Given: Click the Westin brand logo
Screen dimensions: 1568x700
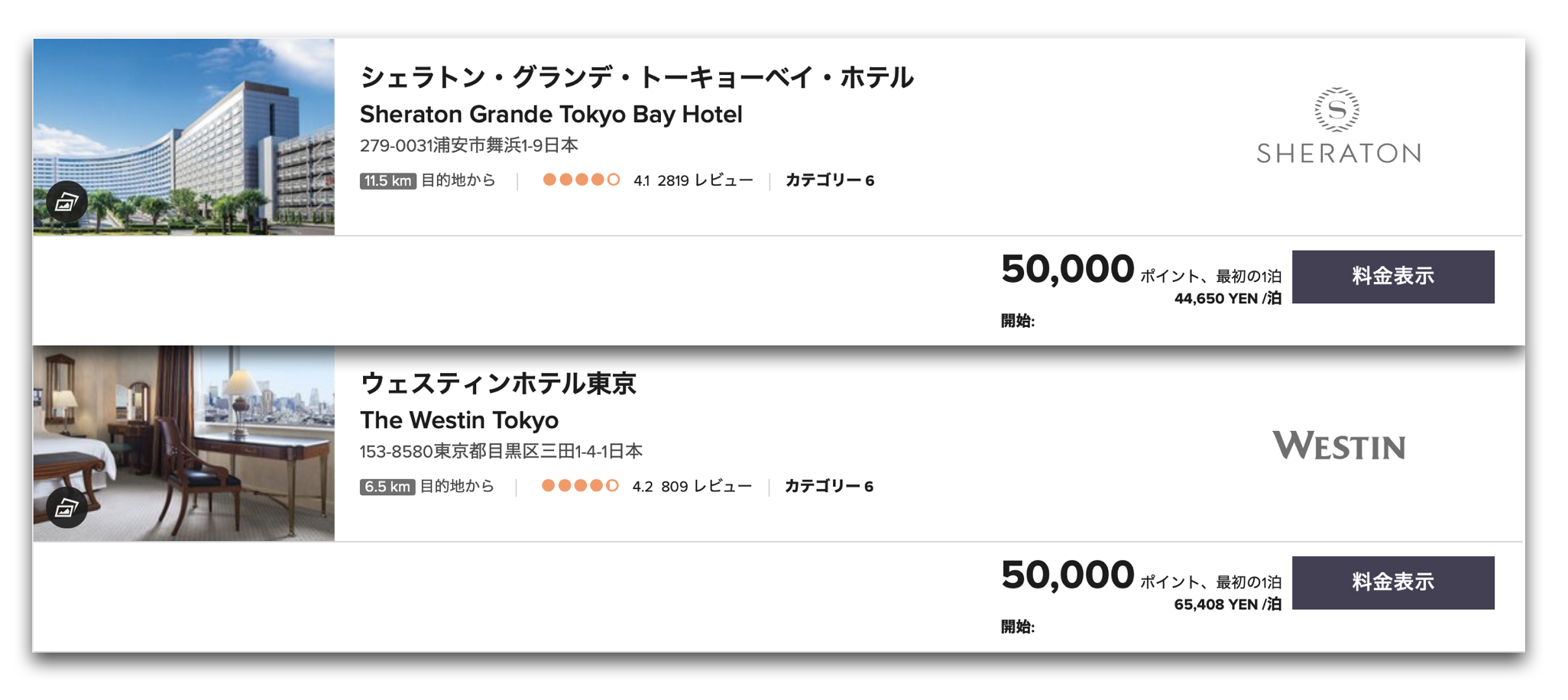Looking at the screenshot, I should [x=1339, y=446].
